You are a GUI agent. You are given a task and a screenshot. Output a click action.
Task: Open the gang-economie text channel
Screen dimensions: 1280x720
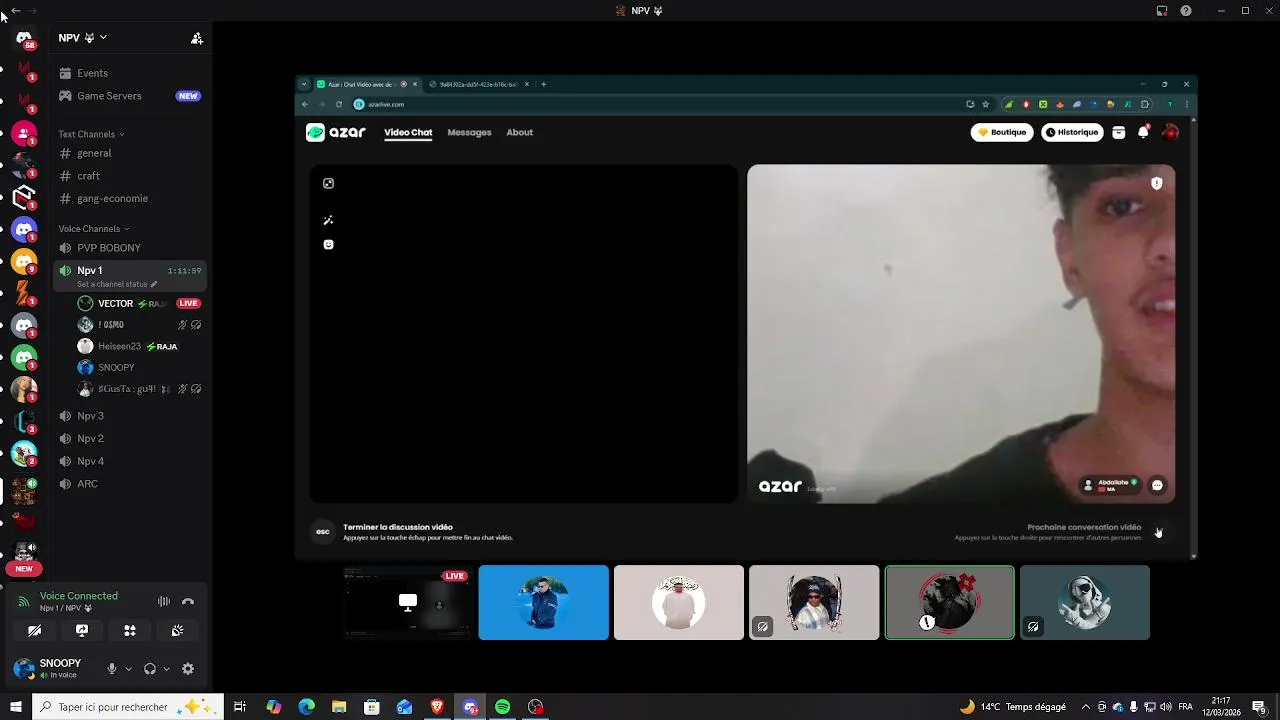pos(130,198)
